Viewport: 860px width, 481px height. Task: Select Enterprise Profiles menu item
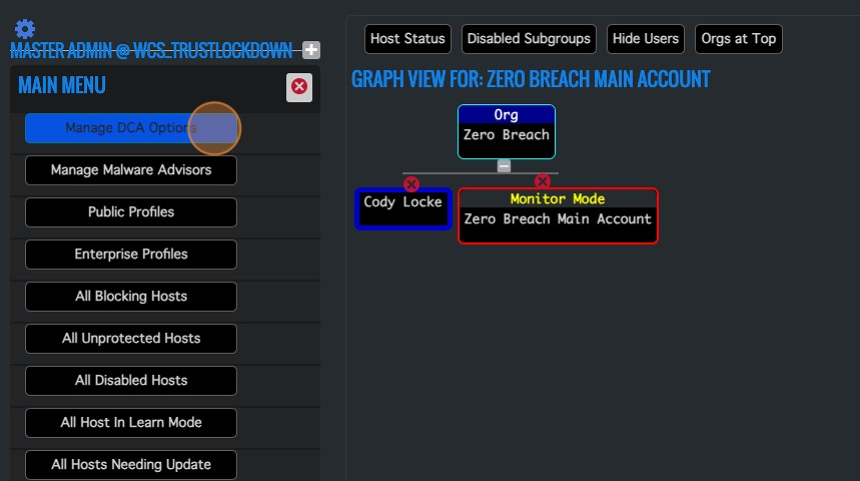[x=131, y=254]
